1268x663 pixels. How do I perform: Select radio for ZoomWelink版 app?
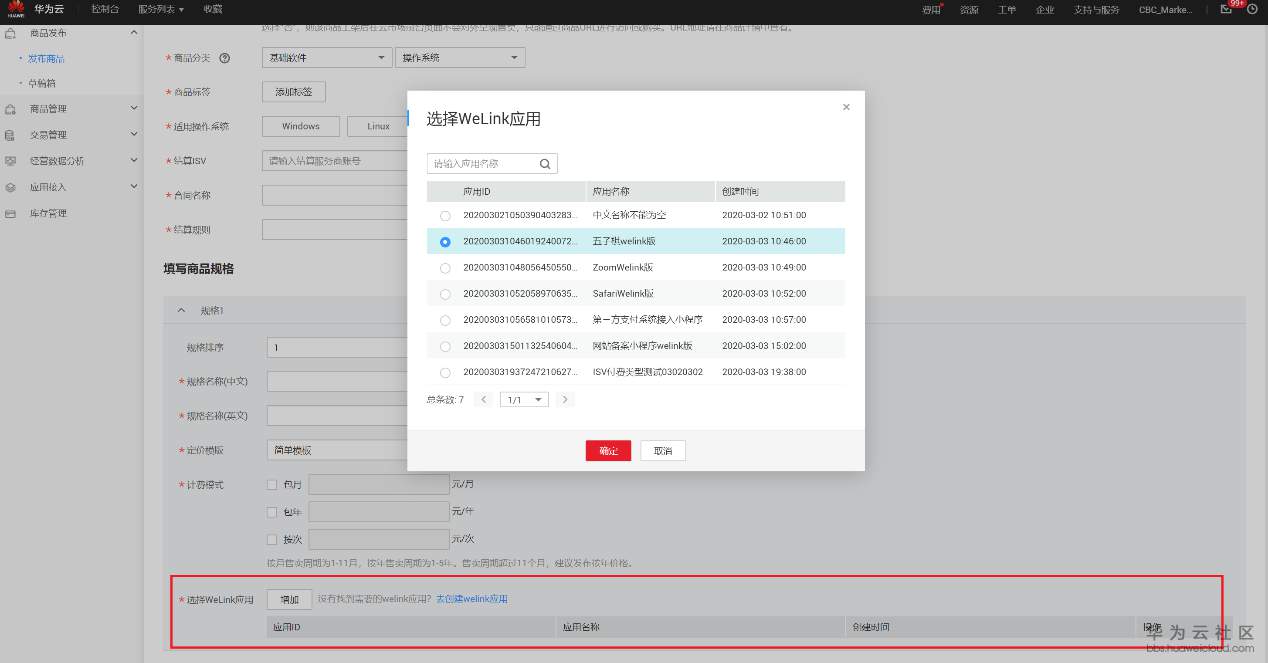tap(445, 268)
